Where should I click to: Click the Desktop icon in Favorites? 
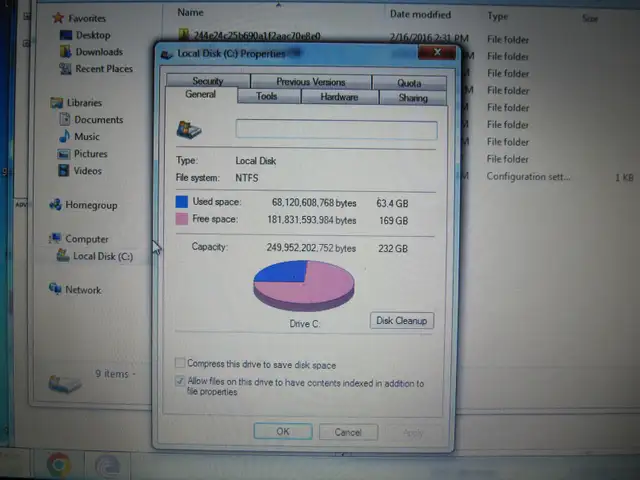click(66, 35)
